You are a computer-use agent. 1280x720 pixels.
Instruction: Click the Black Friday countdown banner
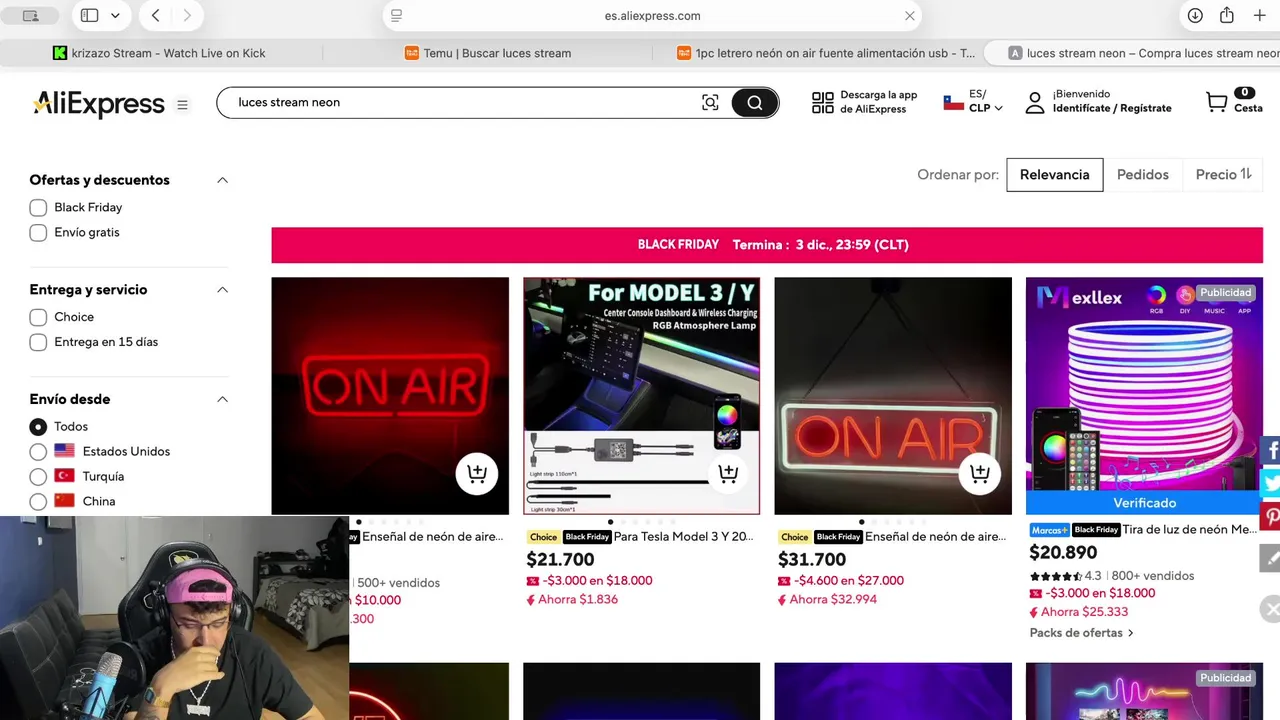click(767, 245)
